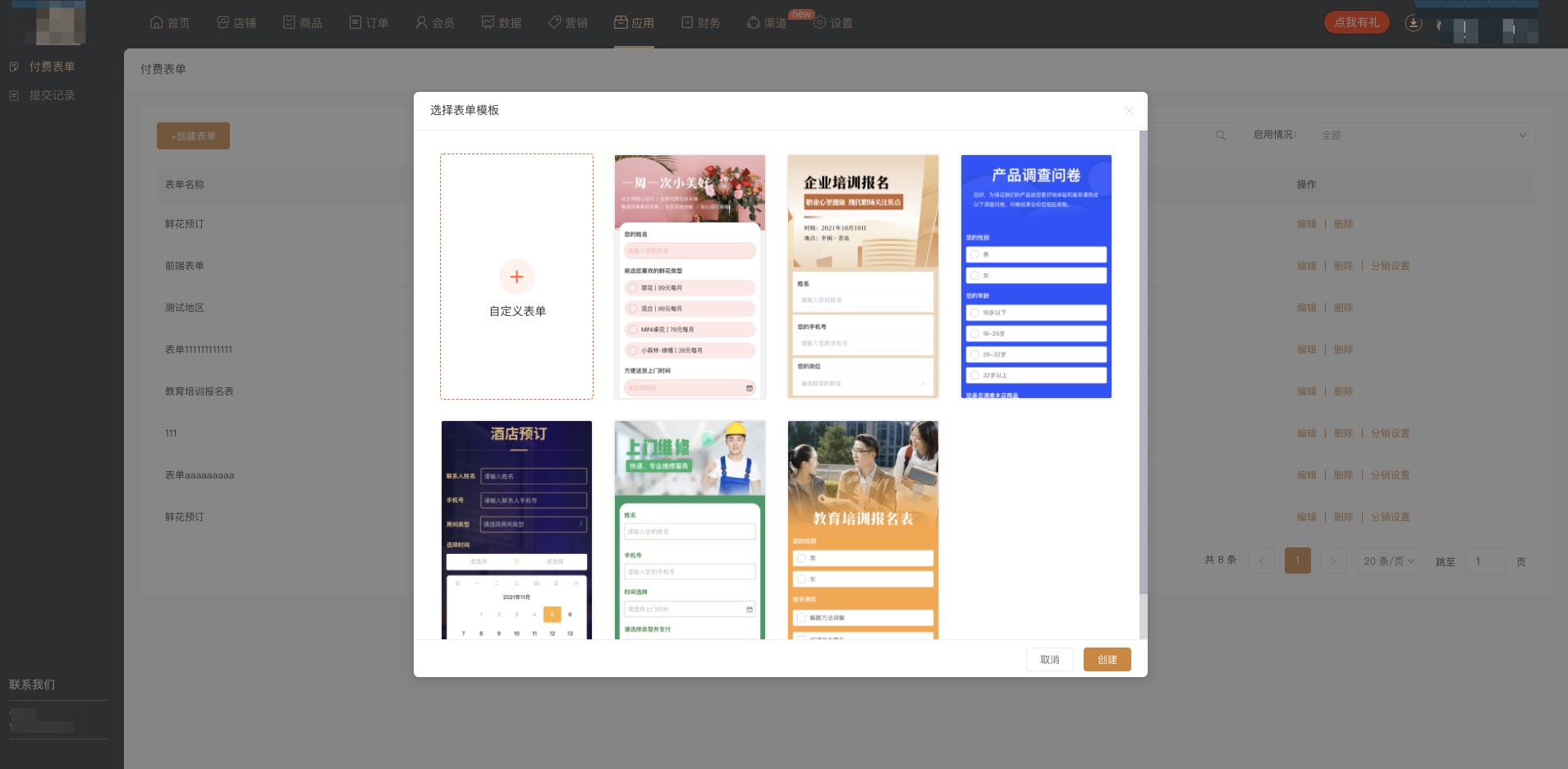Screen dimensions: 1568x769
Task: Click 删除 for 表单aaaaaaaaa row
Action: coord(1343,475)
